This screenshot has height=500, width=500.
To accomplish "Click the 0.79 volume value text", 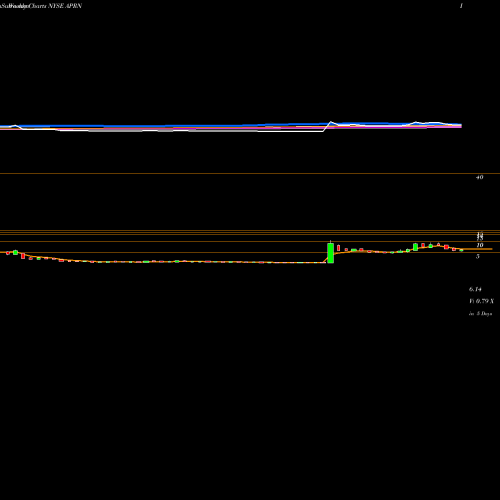I will (481, 301).
